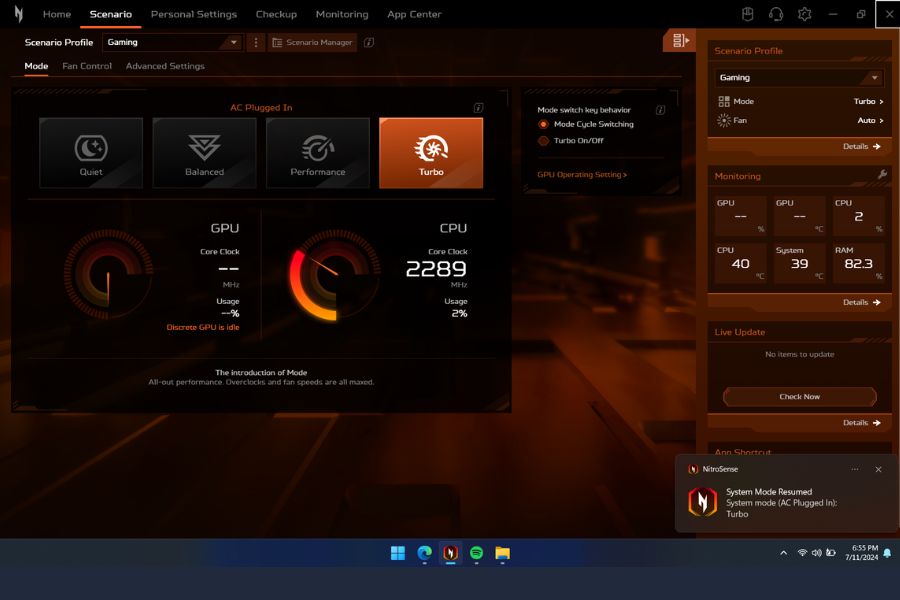
Task: Collapse the right sidebar panel toggle
Action: pos(679,41)
